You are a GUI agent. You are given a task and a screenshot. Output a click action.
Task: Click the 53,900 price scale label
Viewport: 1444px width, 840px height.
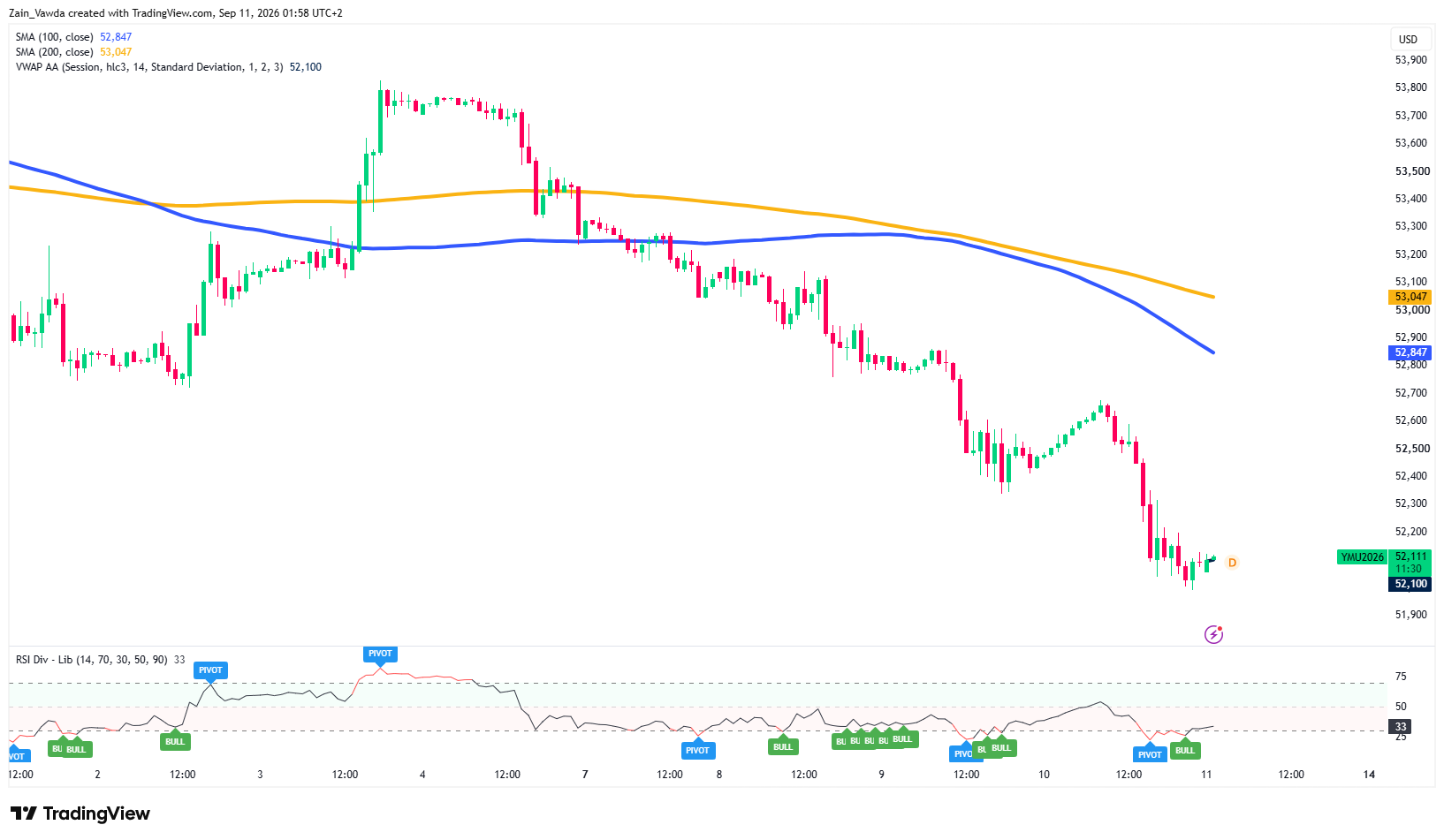pos(1410,60)
